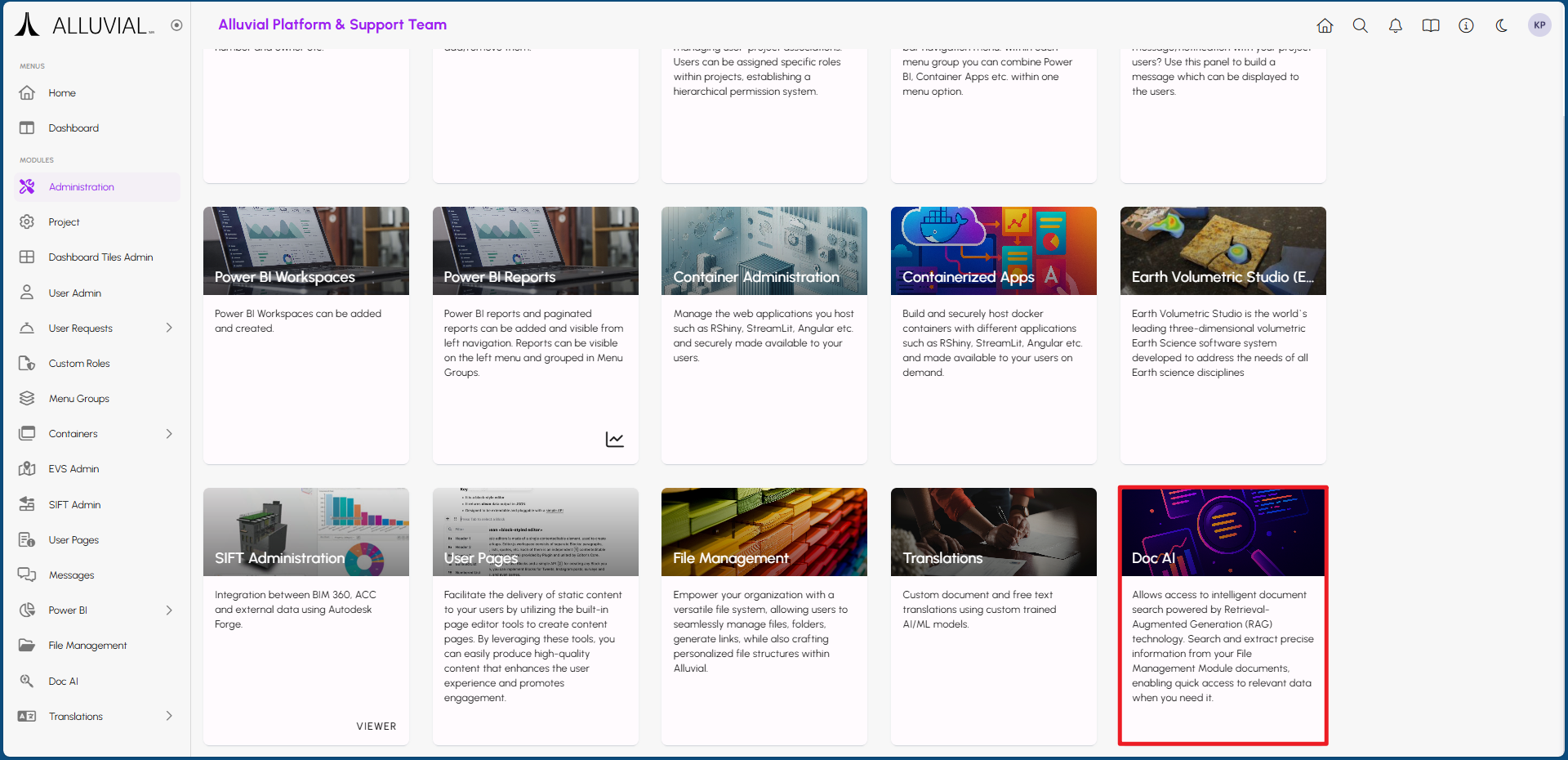Select Custom Roles in sidebar

pos(79,364)
